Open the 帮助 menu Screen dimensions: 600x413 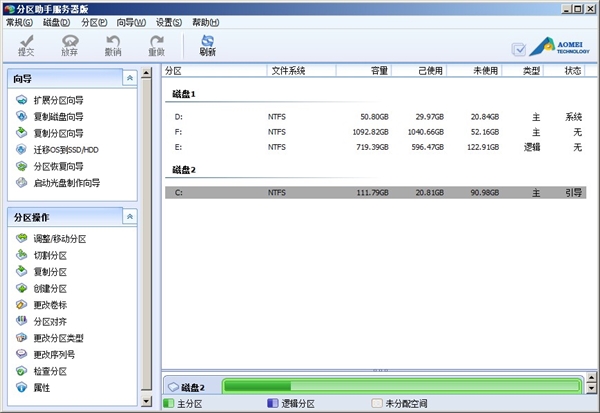(x=205, y=21)
